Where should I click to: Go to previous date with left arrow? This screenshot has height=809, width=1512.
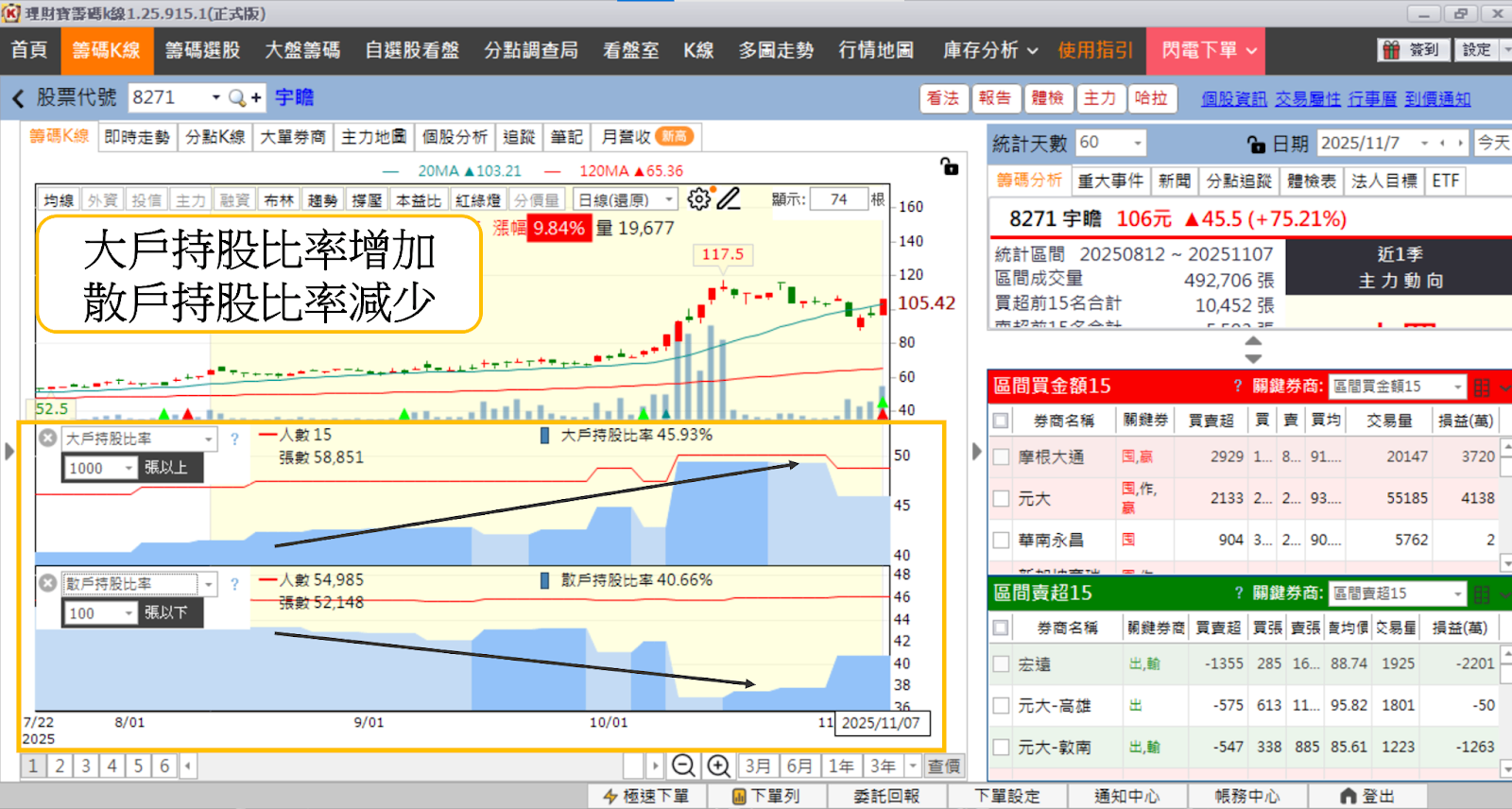(1442, 143)
